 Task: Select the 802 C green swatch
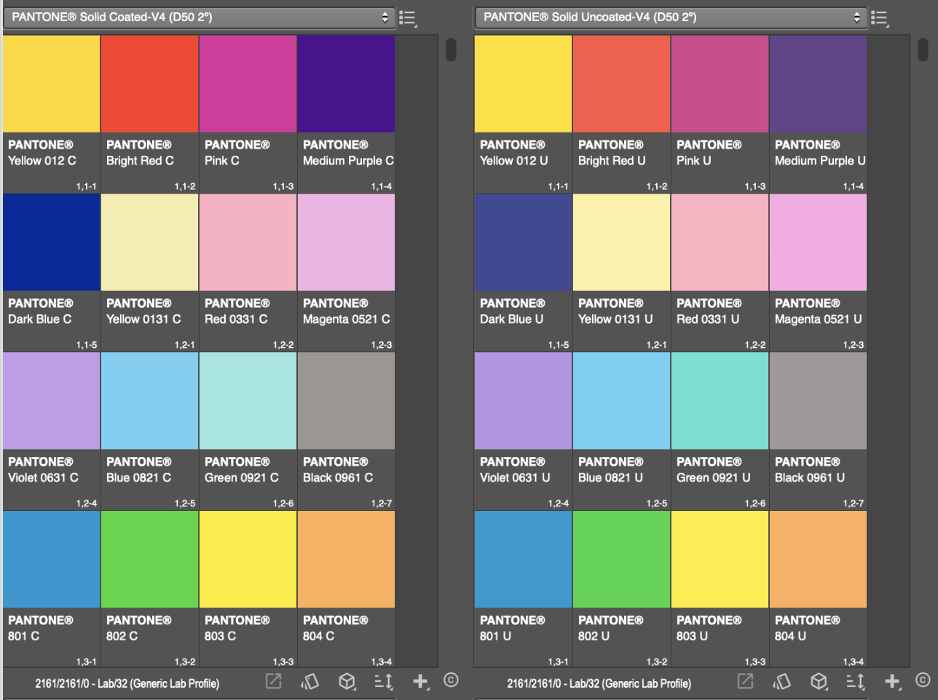150,559
